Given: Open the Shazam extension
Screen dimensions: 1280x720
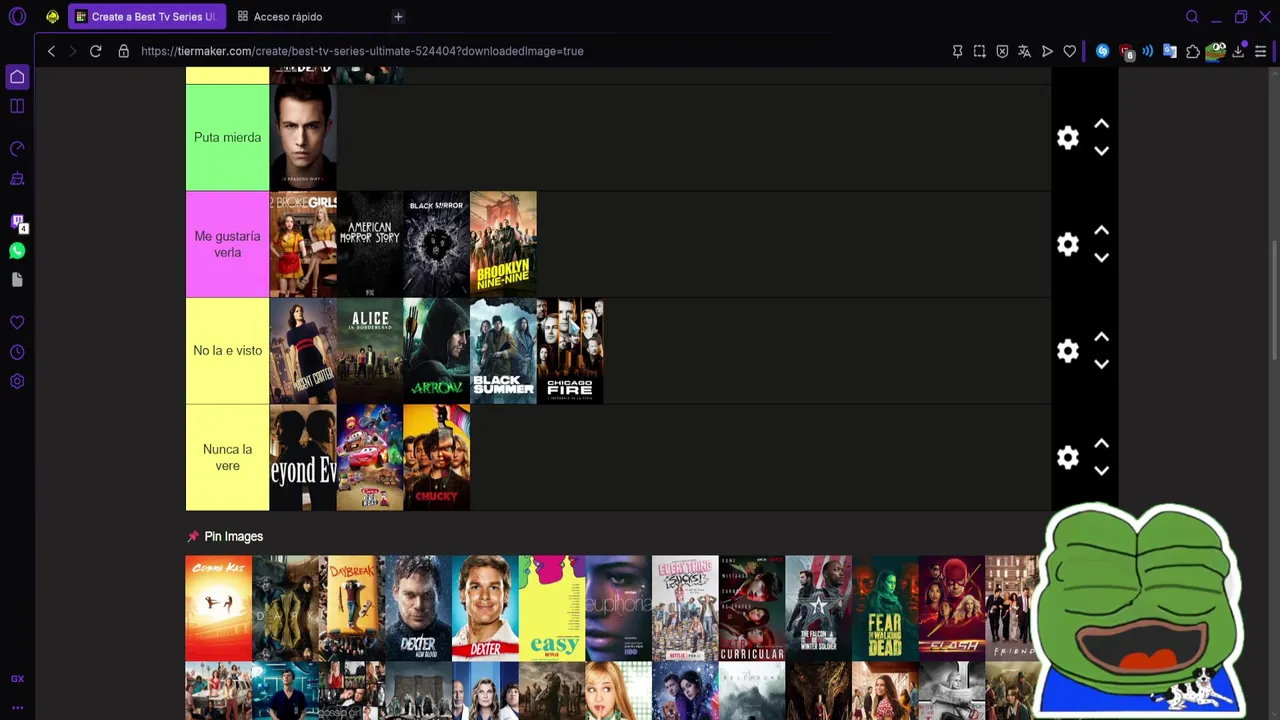Looking at the screenshot, I should point(1102,51).
